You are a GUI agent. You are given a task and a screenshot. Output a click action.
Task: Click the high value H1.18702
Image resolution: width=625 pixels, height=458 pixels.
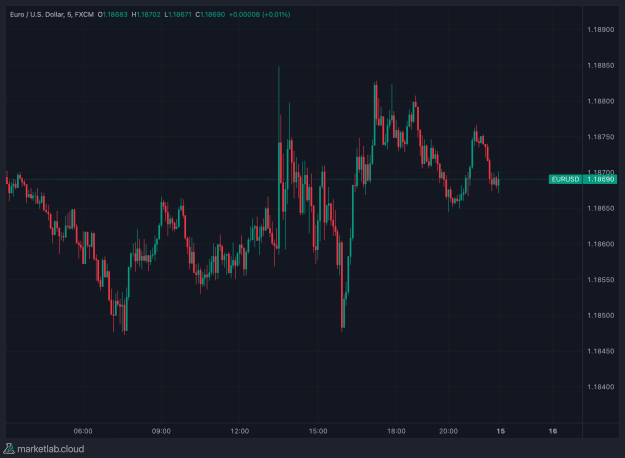146,14
